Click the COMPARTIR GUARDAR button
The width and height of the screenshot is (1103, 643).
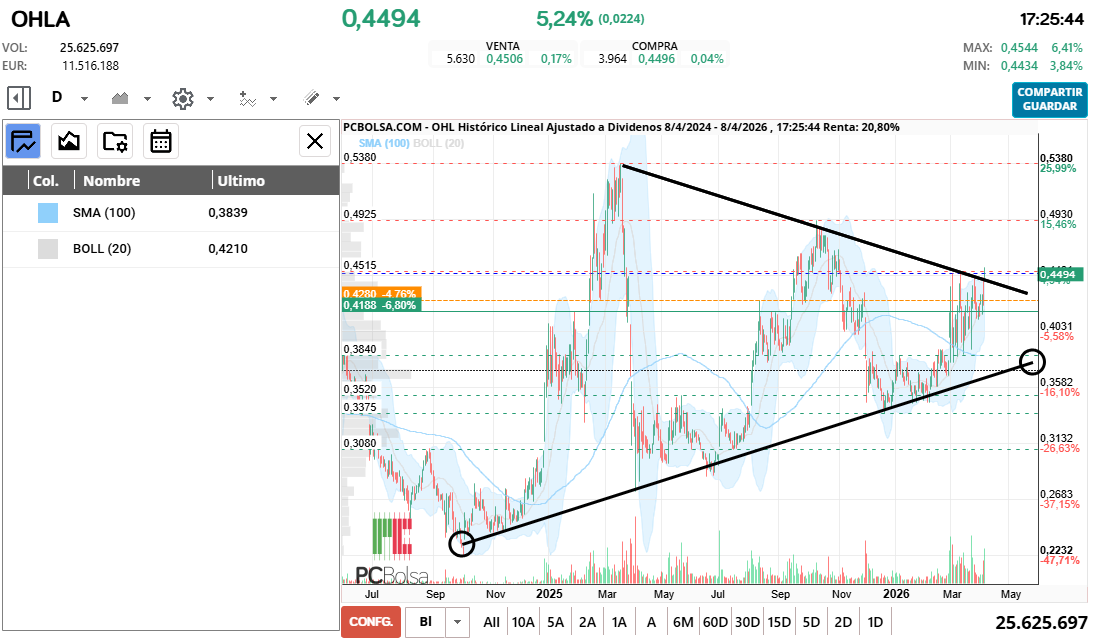pos(1050,99)
